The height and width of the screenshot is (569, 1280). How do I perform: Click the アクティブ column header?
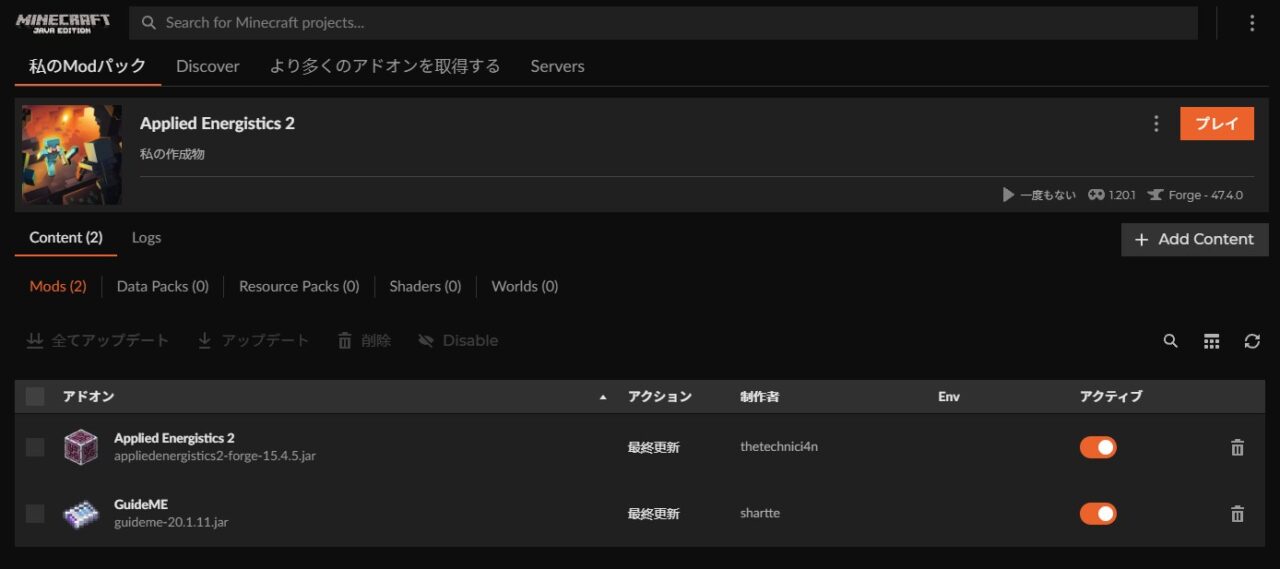tap(1111, 397)
